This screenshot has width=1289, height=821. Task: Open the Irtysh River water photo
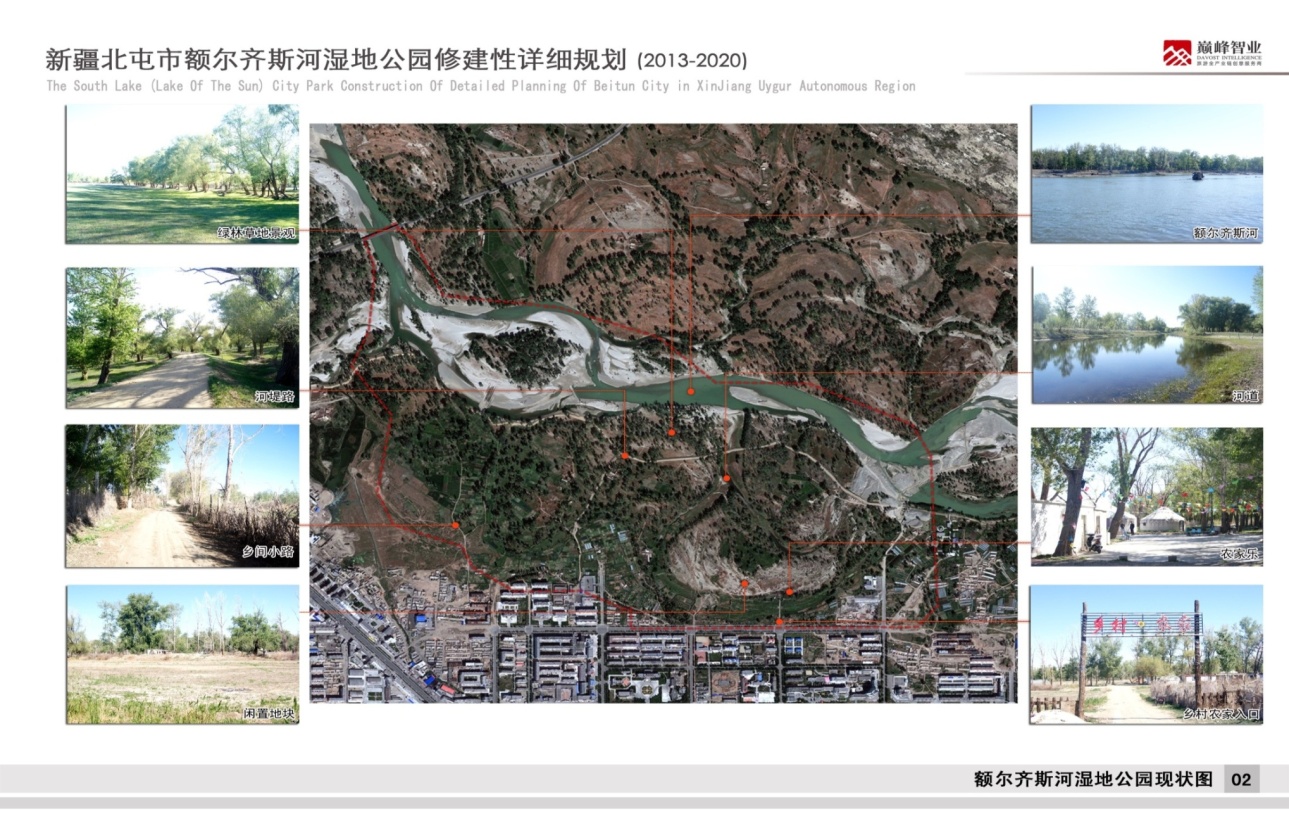pyautogui.click(x=1147, y=174)
